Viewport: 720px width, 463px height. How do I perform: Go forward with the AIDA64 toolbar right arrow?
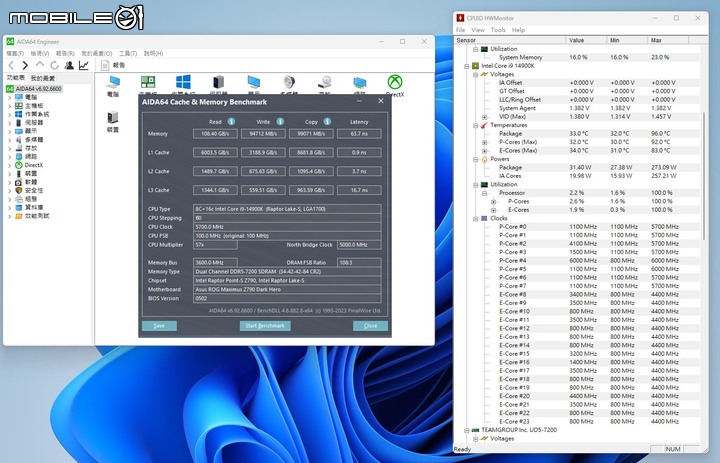coord(25,66)
